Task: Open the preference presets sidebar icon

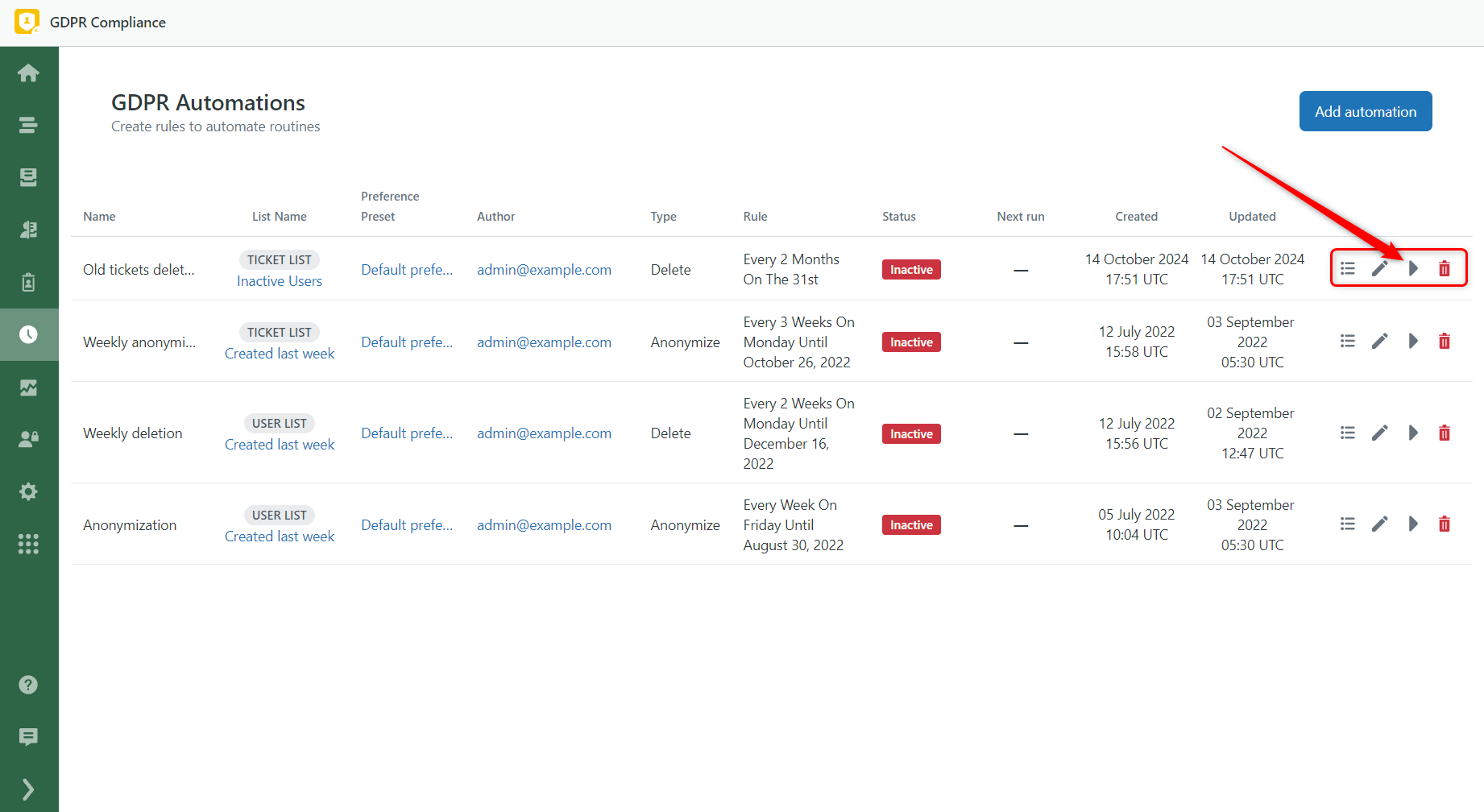Action: [28, 230]
